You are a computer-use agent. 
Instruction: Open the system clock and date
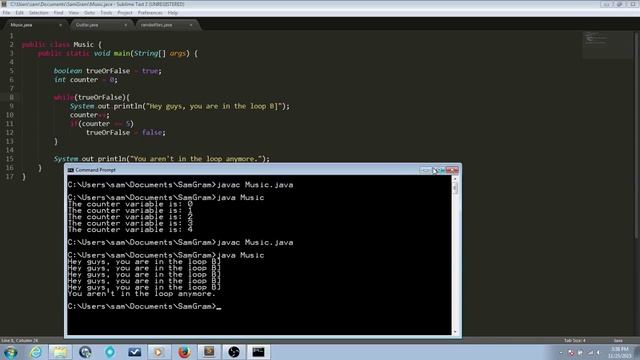tap(620, 353)
